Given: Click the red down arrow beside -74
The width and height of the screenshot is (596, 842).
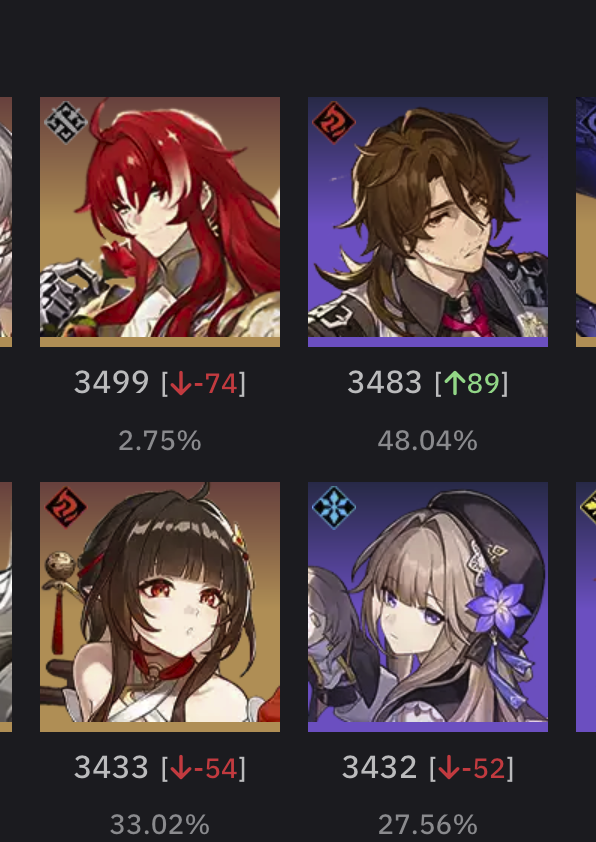Looking at the screenshot, I should click(181, 383).
